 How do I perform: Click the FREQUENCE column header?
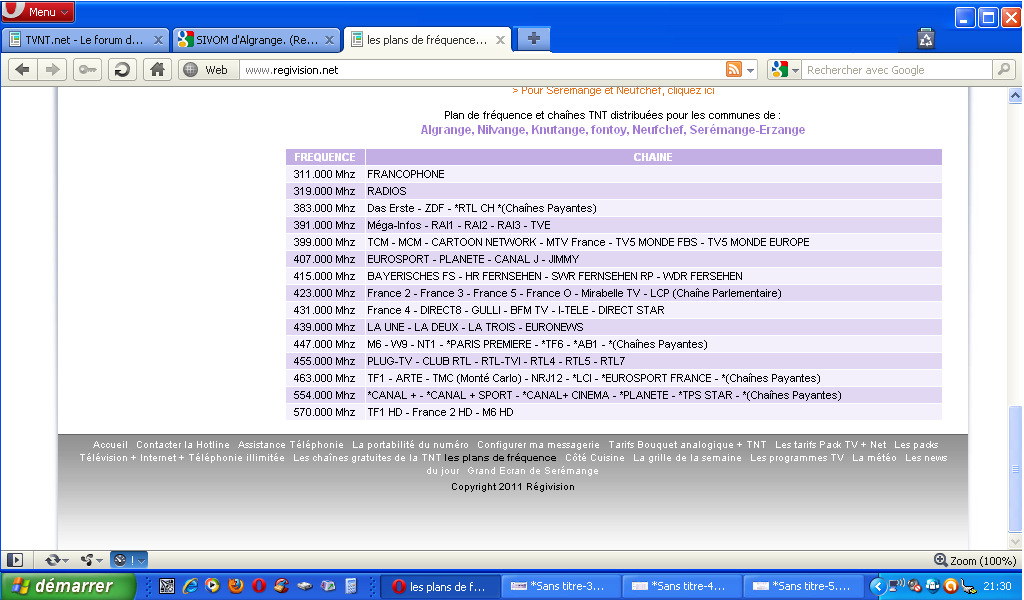[325, 157]
